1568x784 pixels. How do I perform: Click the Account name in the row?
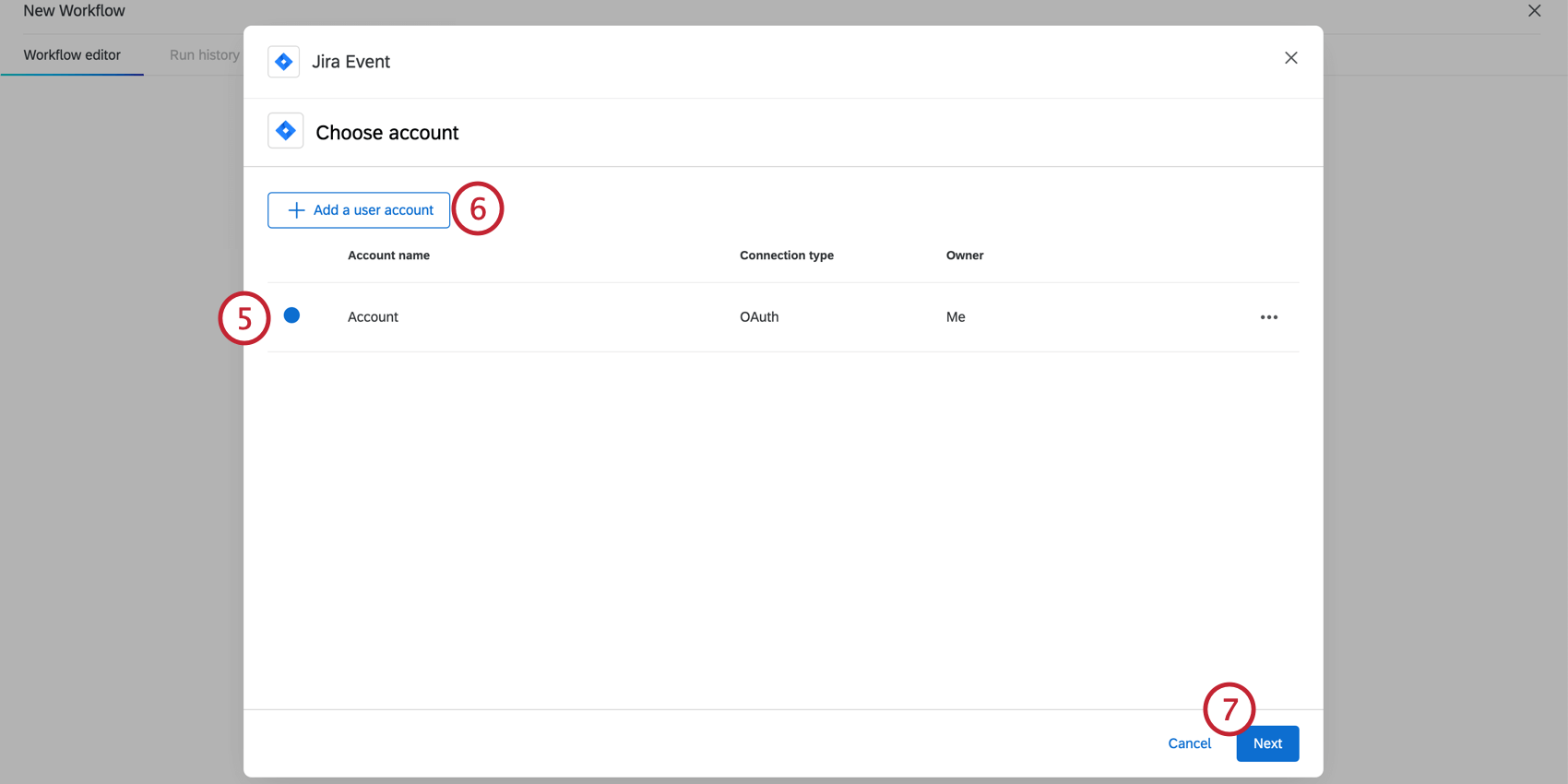(x=373, y=317)
